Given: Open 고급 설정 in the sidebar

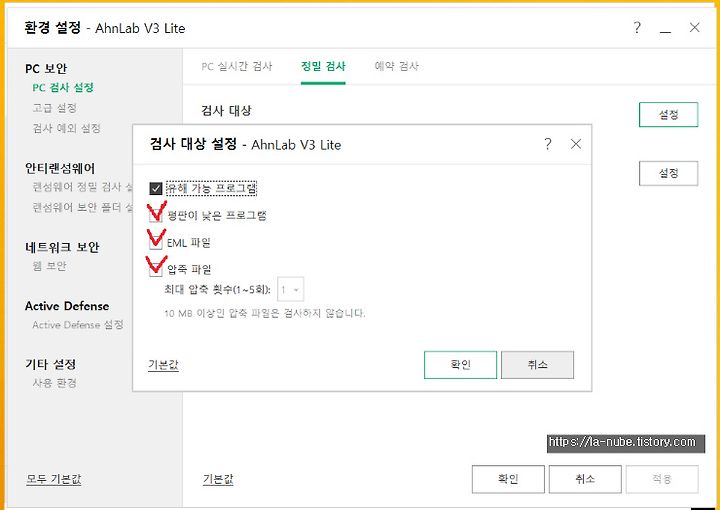Looking at the screenshot, I should pos(54,108).
